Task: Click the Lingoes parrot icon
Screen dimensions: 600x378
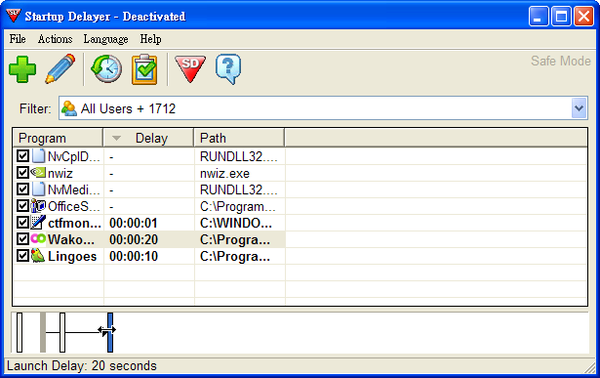Action: tap(38, 255)
